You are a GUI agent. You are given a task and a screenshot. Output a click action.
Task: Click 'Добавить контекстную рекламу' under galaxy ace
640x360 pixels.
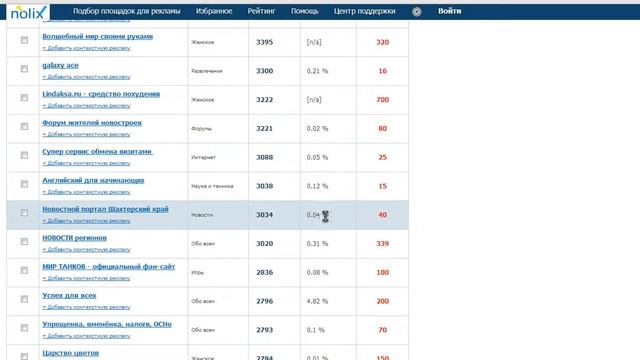(87, 77)
